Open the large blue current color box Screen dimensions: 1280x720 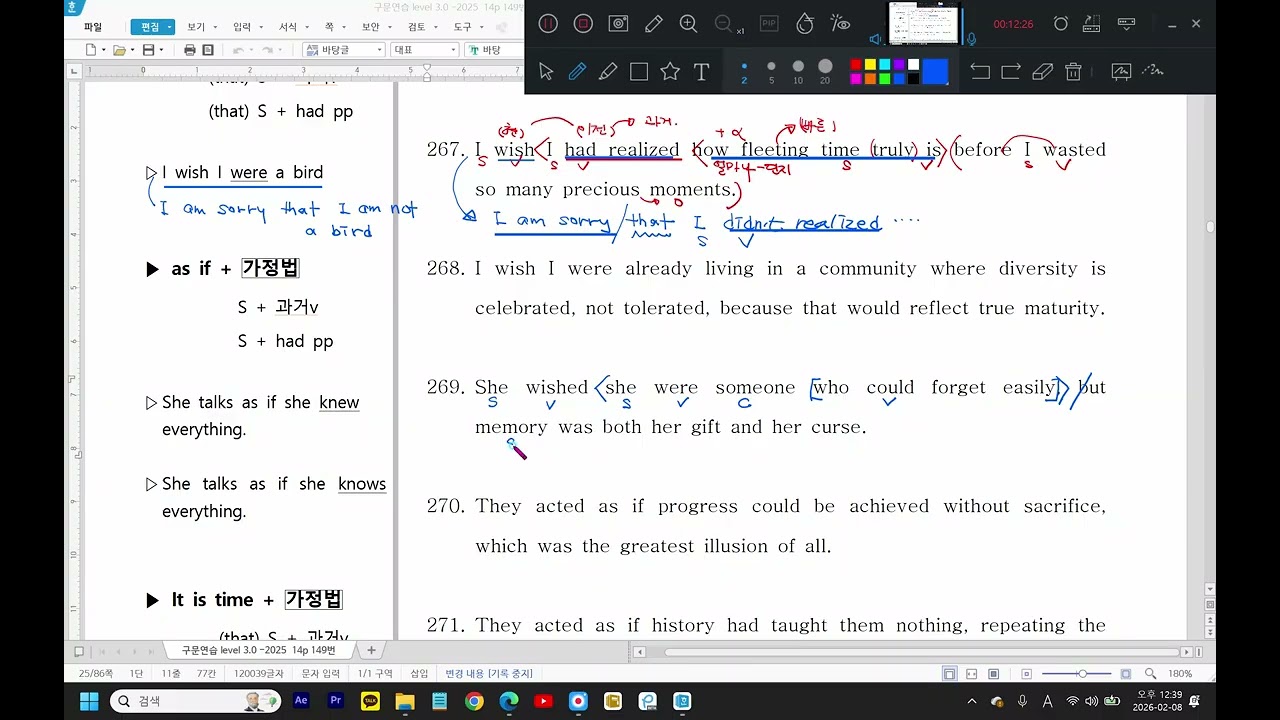(935, 71)
